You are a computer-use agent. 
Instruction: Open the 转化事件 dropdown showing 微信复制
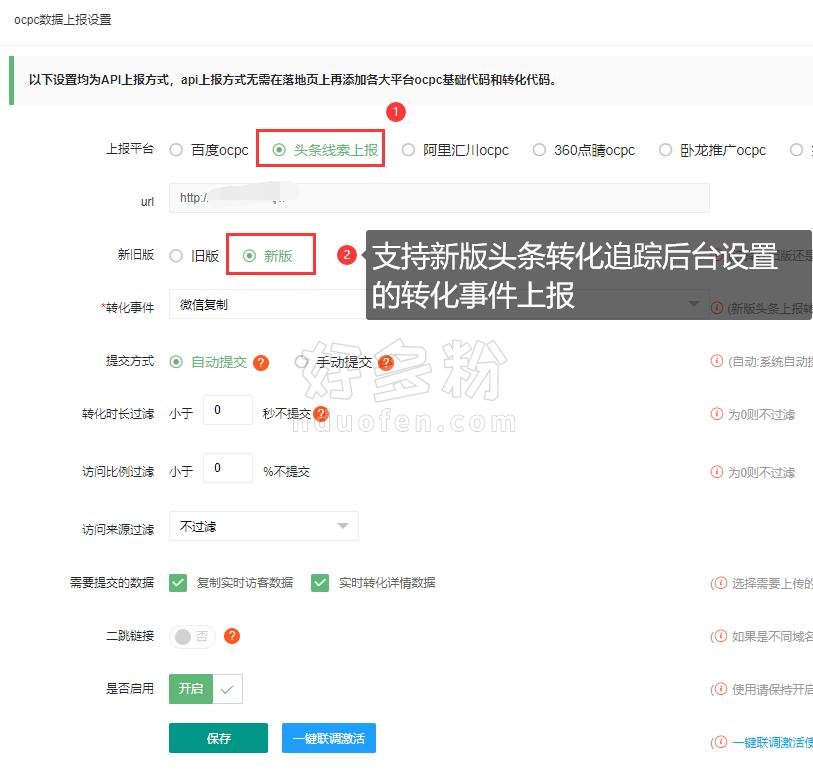tap(439, 304)
